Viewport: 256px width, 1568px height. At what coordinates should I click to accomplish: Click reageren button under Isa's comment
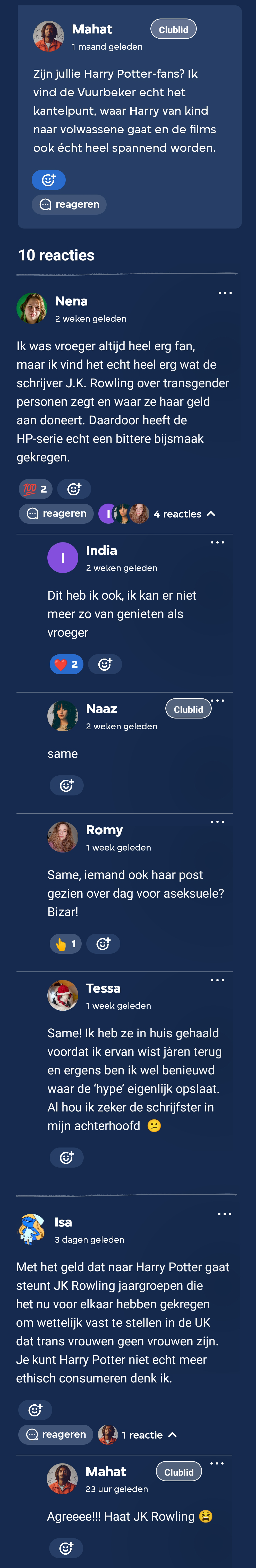[56, 1435]
